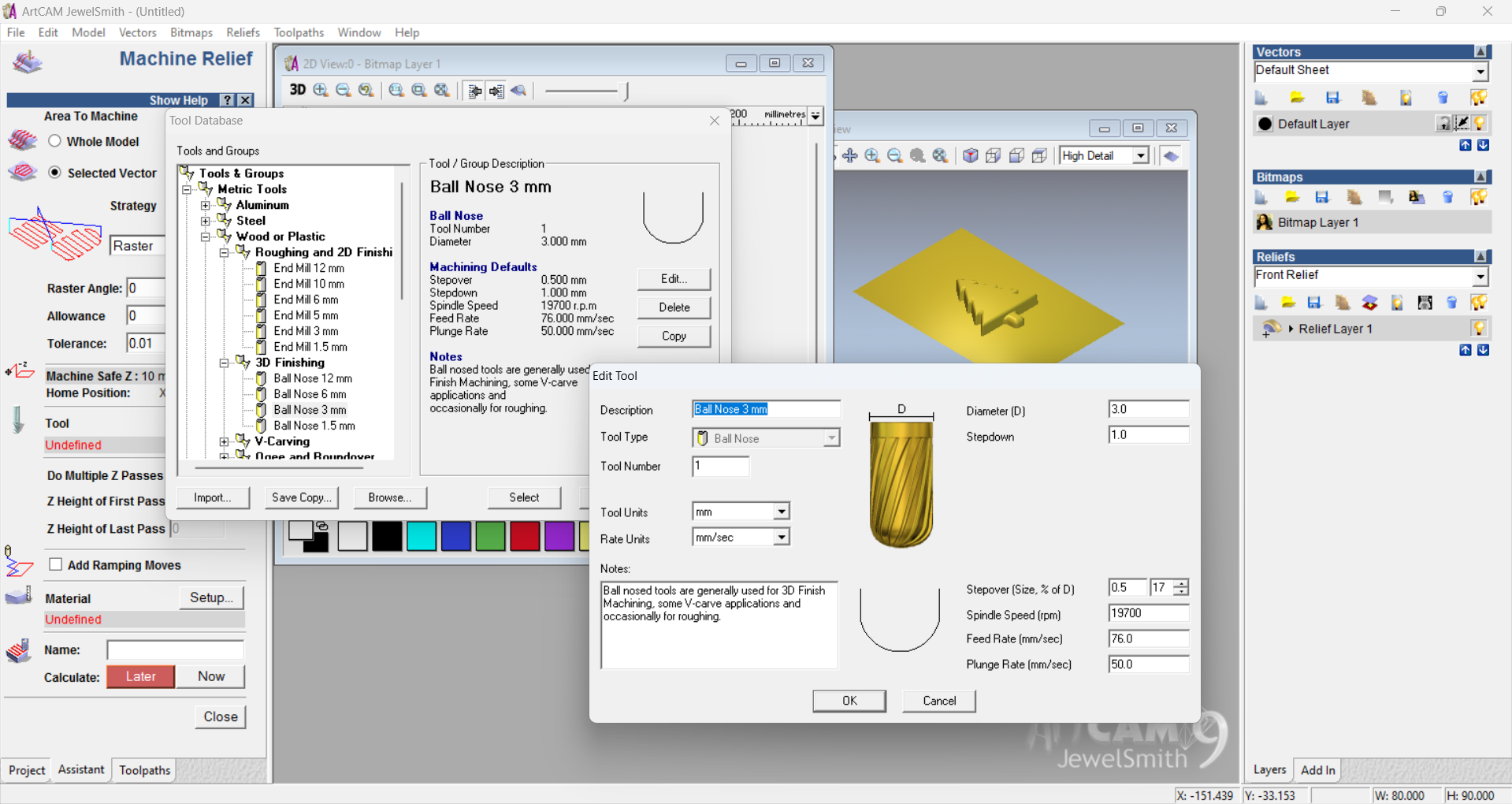
Task: Click the Edit... button in Tool Database
Action: (674, 279)
